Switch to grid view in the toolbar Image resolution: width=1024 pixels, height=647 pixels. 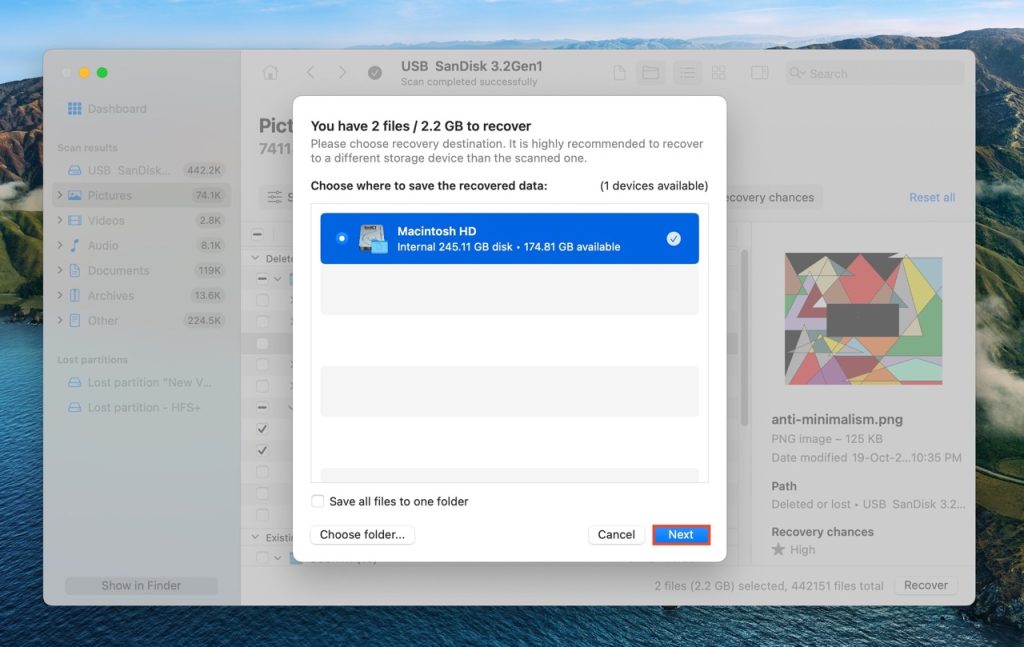(719, 72)
